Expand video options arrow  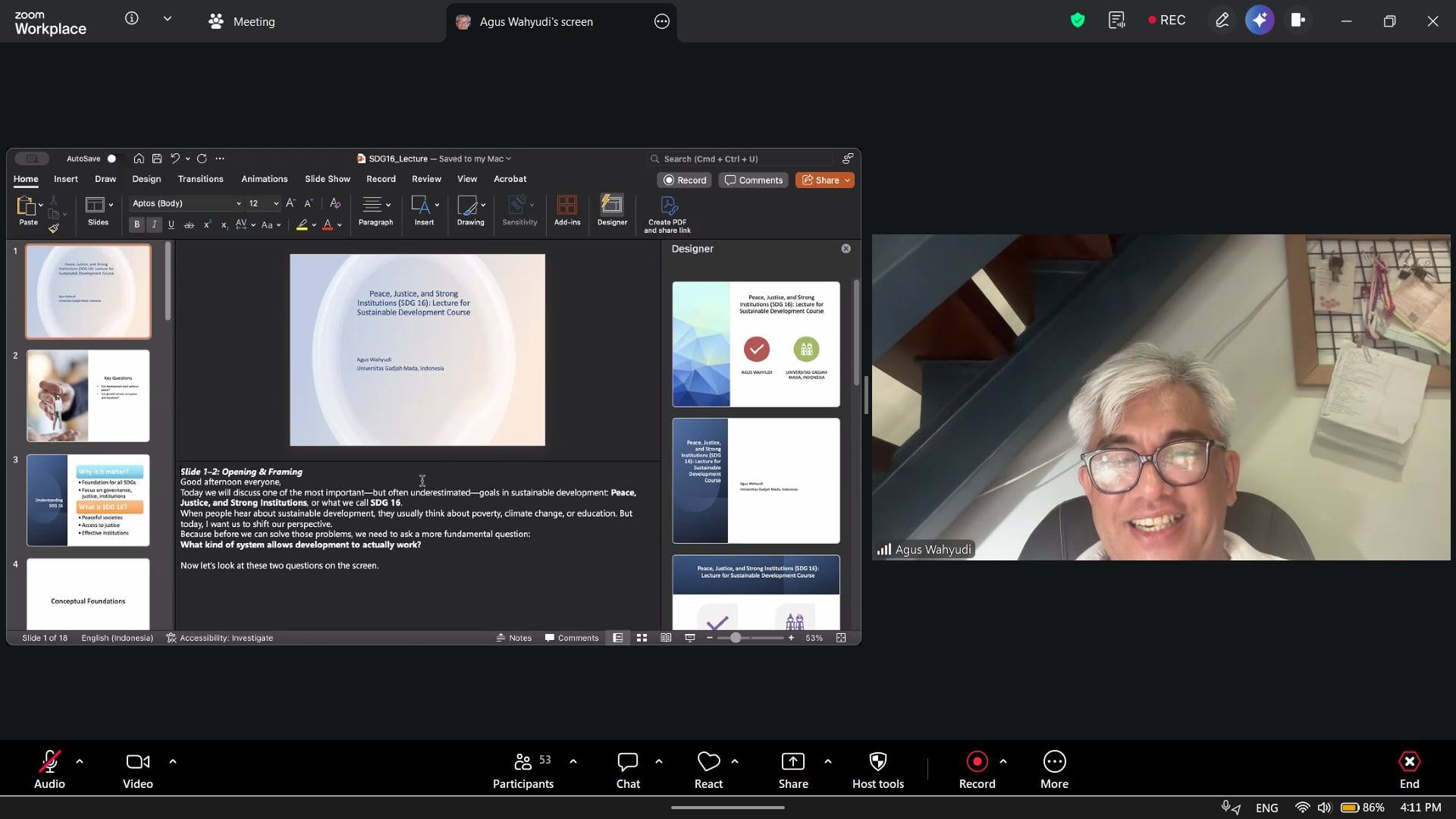point(173,761)
